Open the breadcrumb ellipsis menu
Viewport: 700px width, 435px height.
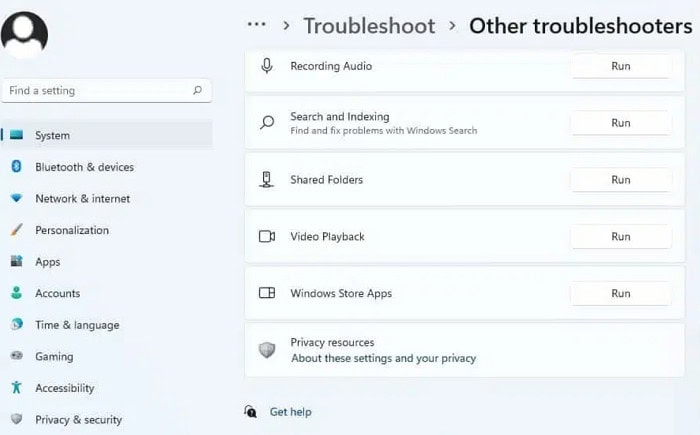[257, 25]
